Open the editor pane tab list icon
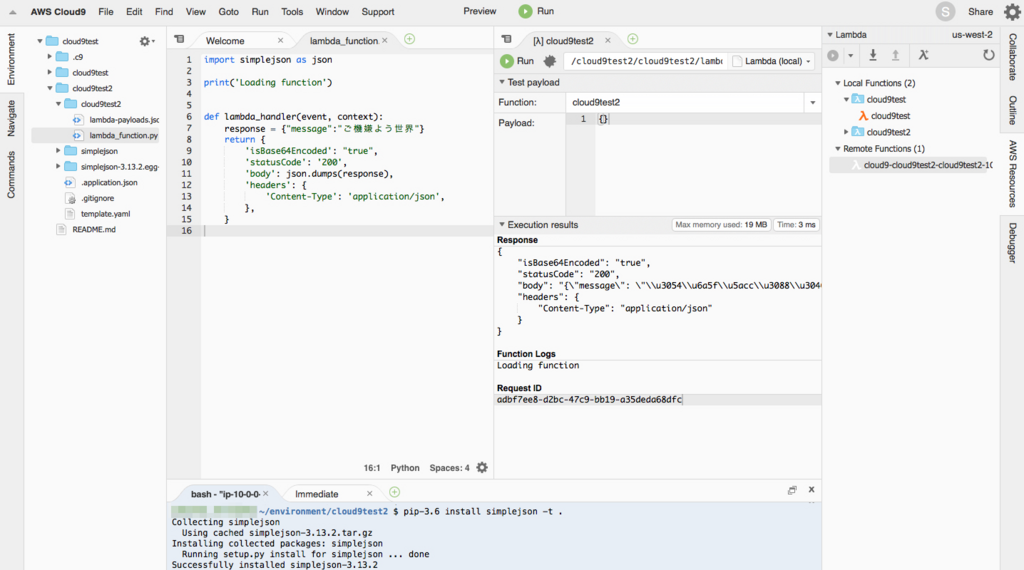This screenshot has height=570, width=1024. 179,39
